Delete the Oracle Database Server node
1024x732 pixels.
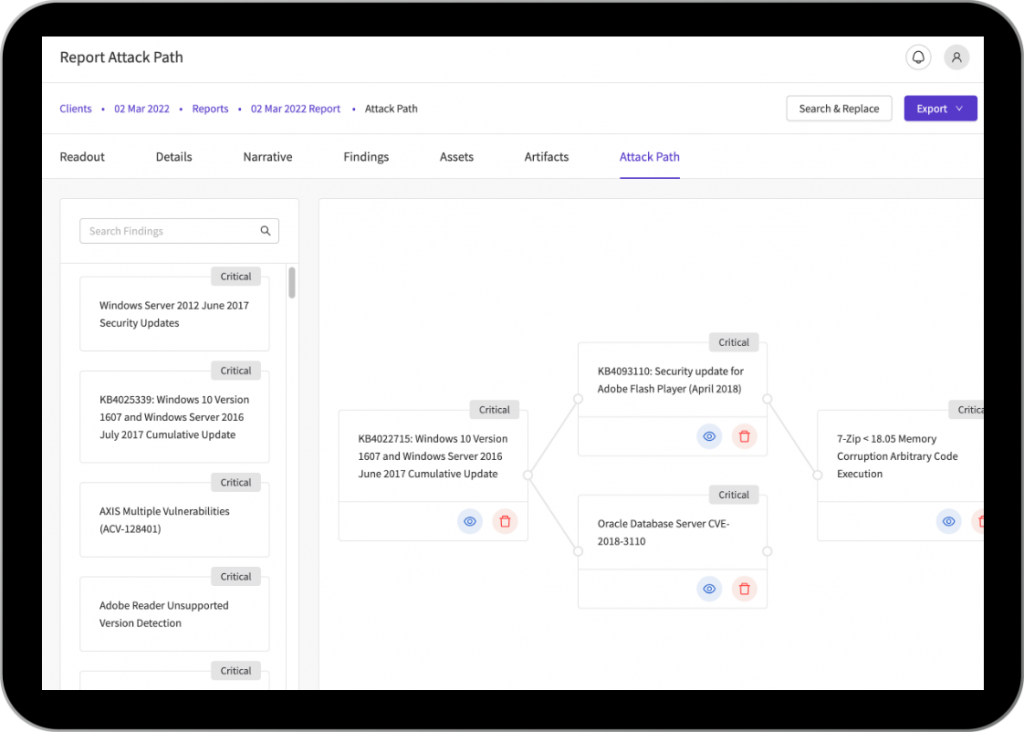pos(744,589)
